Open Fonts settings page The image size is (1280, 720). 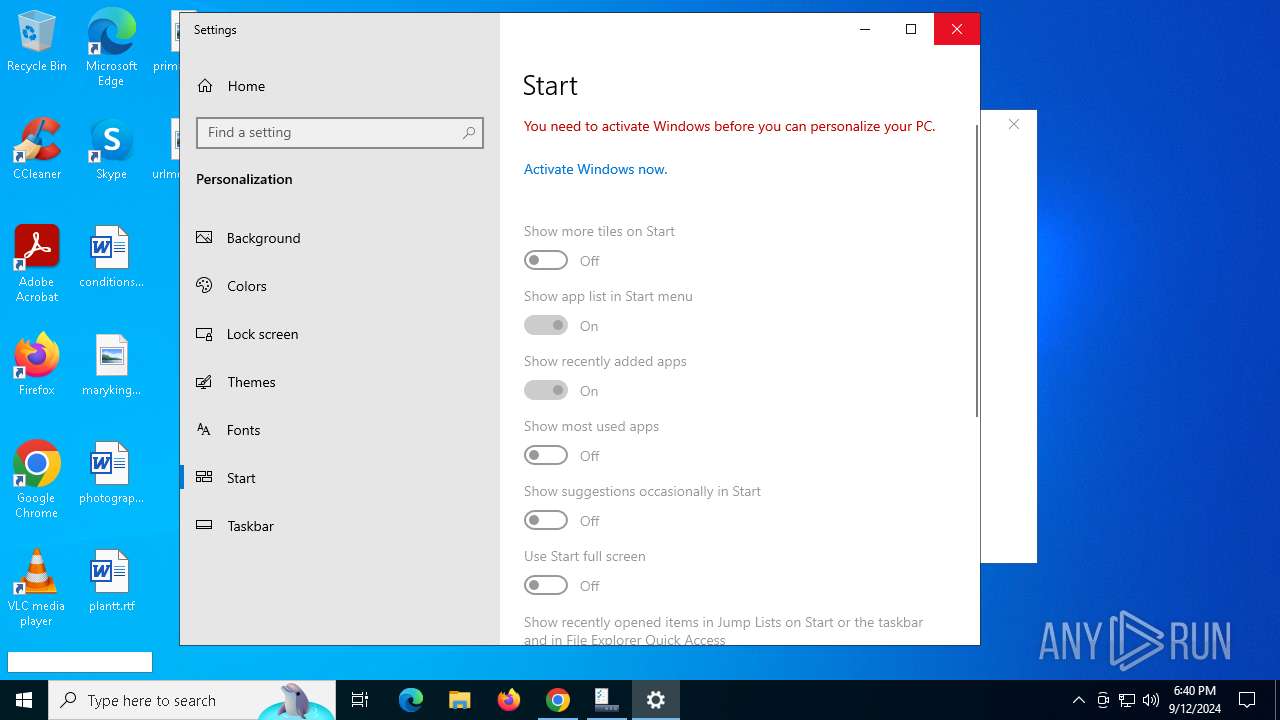tap(340, 430)
